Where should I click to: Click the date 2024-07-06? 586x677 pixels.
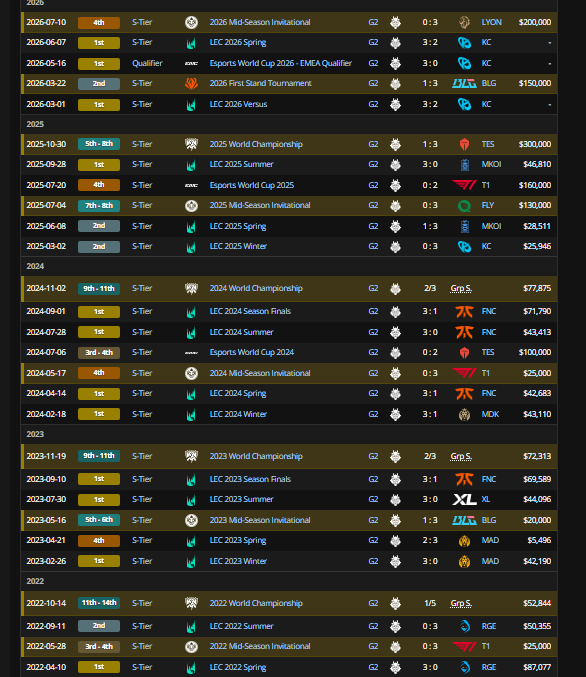(46, 352)
